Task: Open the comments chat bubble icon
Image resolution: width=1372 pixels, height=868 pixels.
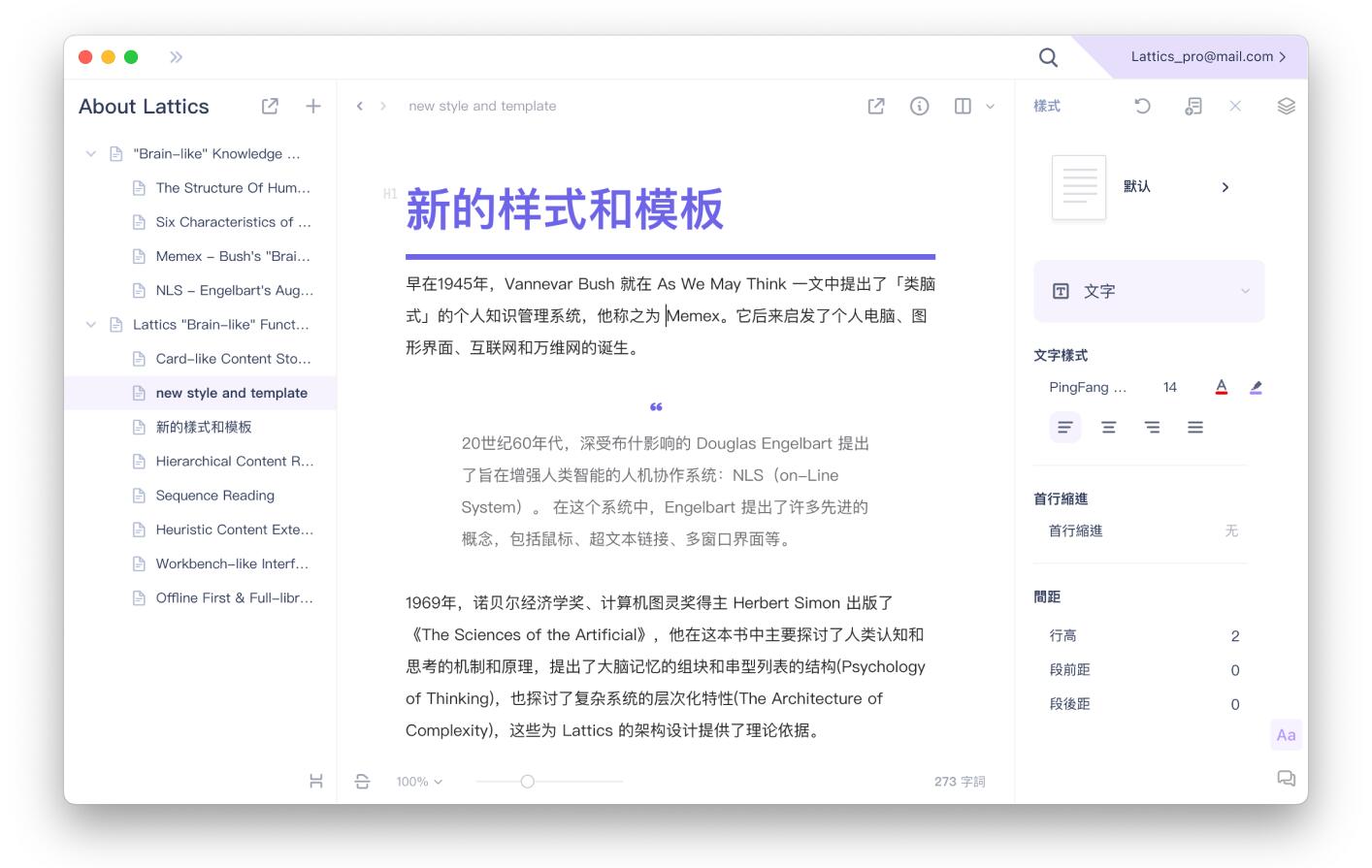Action: point(1286,779)
